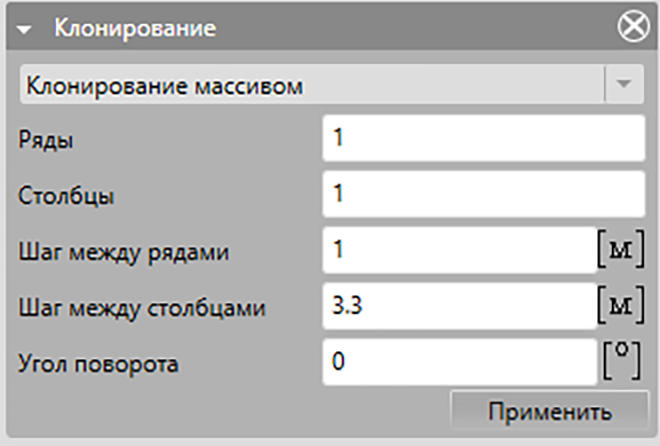Click the meters unit beside row spacing
The image size is (660, 446).
coord(621,249)
